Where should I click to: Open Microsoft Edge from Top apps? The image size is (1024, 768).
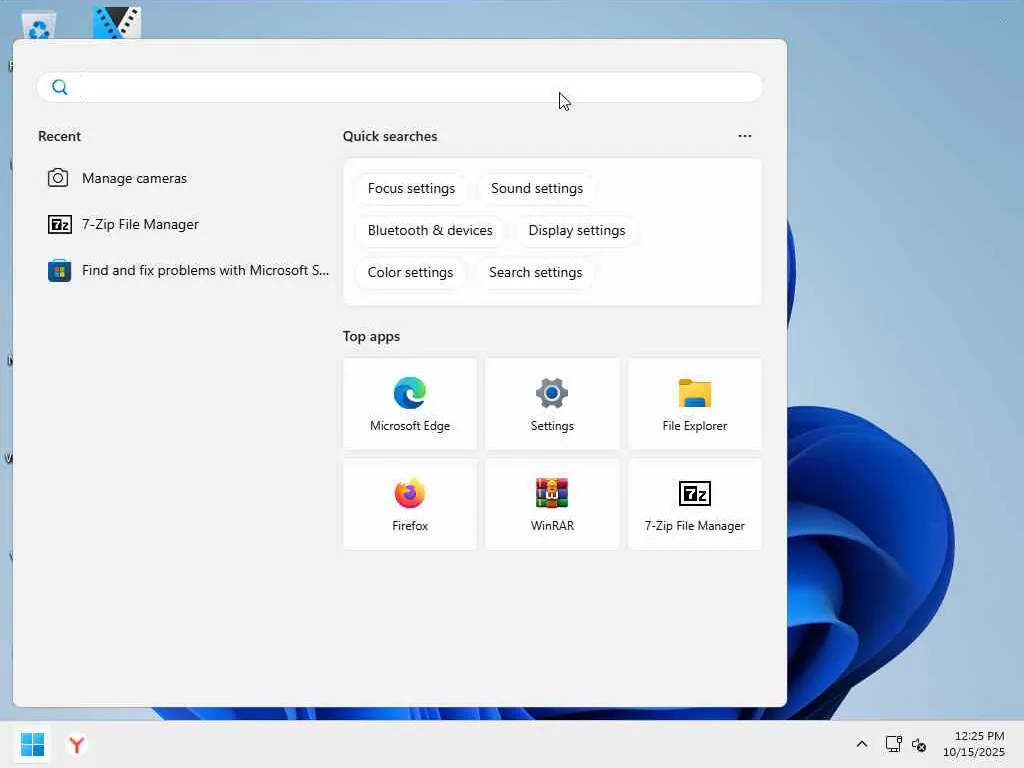pyautogui.click(x=409, y=404)
